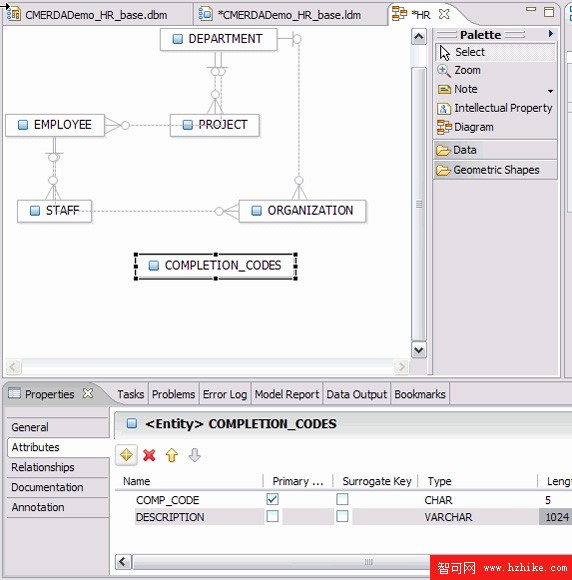Click diagram scroll up arrow
572x580 pixels.
click(x=419, y=37)
